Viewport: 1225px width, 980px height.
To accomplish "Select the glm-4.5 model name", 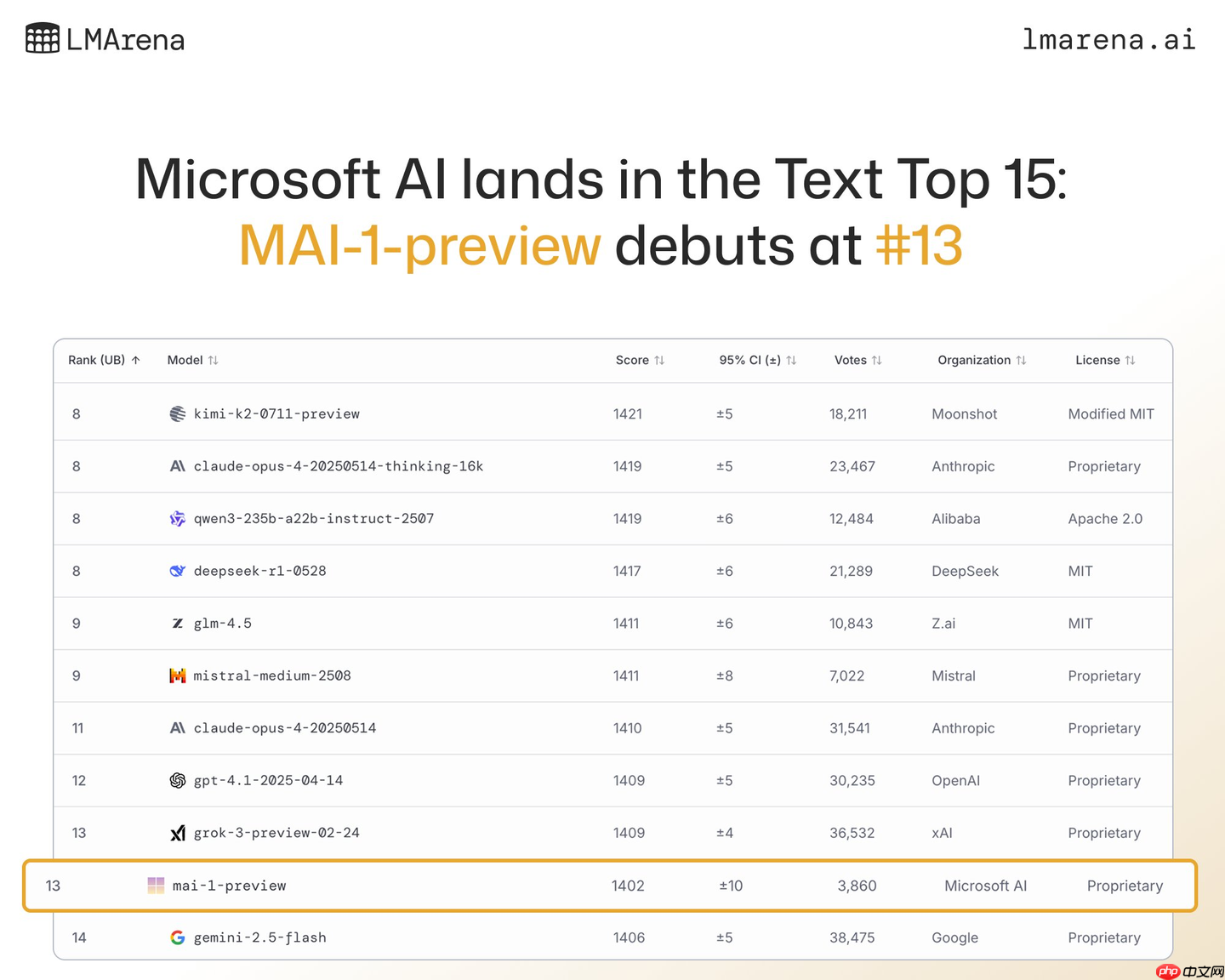I will [x=223, y=624].
